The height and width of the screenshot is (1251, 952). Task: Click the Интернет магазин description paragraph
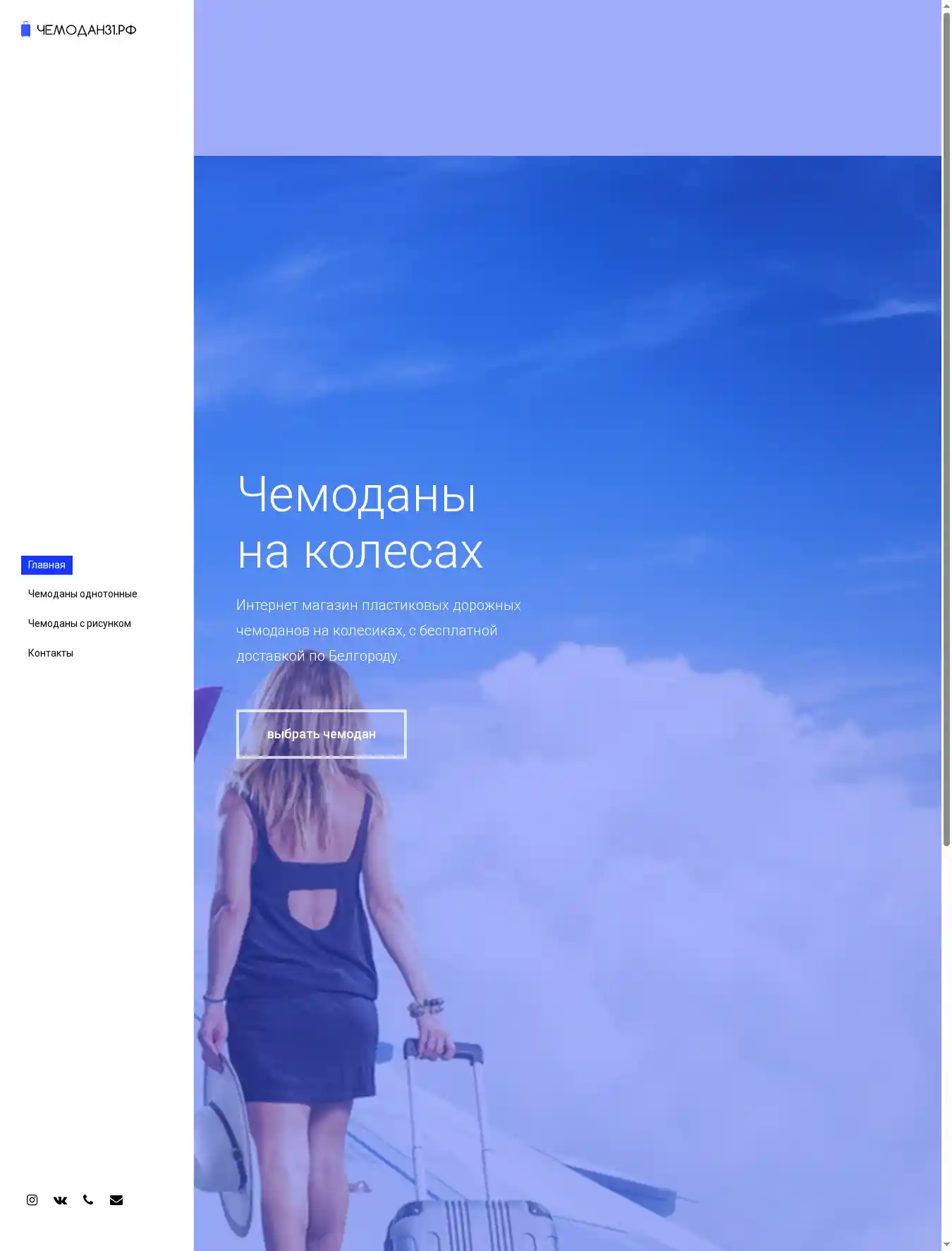379,630
